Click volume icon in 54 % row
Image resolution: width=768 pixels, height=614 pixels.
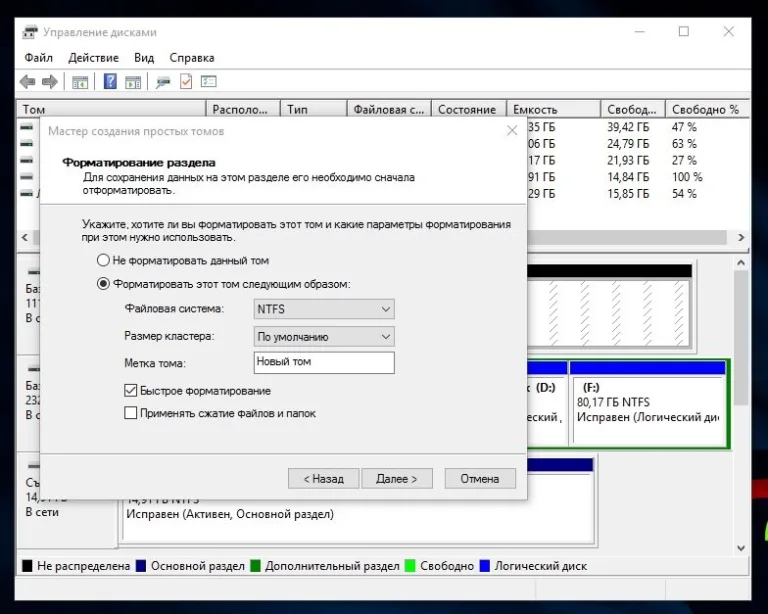[26, 193]
